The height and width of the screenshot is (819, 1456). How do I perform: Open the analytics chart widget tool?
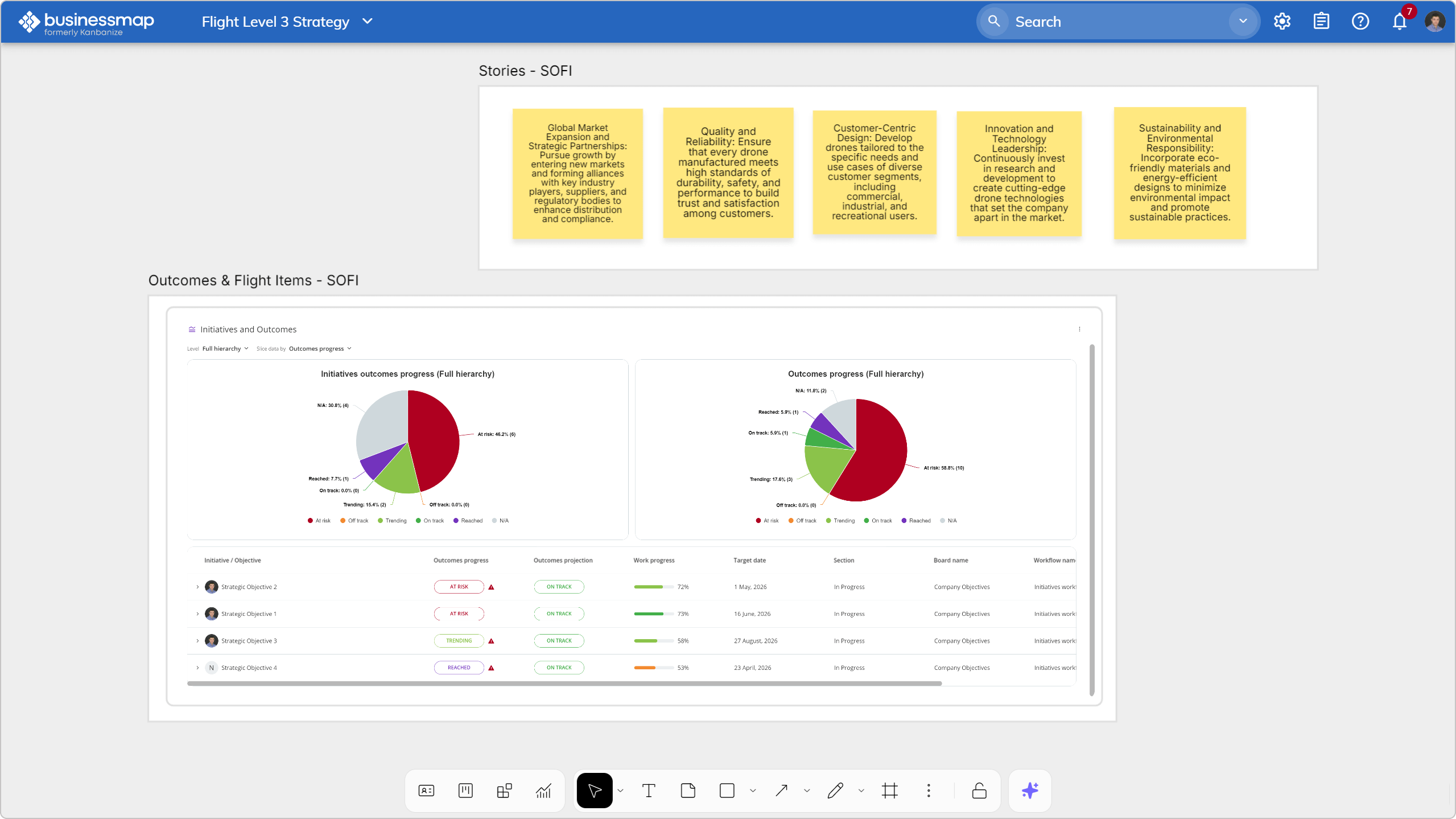(543, 791)
